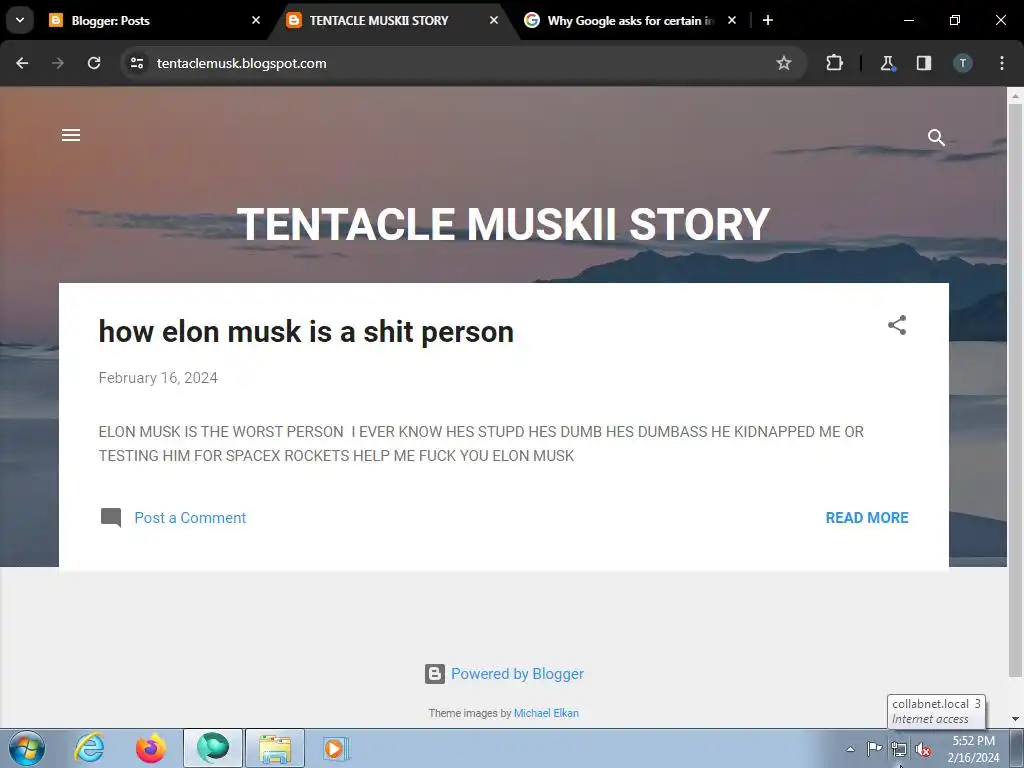The image size is (1024, 768).
Task: Click the post body text excerpt
Action: point(481,443)
